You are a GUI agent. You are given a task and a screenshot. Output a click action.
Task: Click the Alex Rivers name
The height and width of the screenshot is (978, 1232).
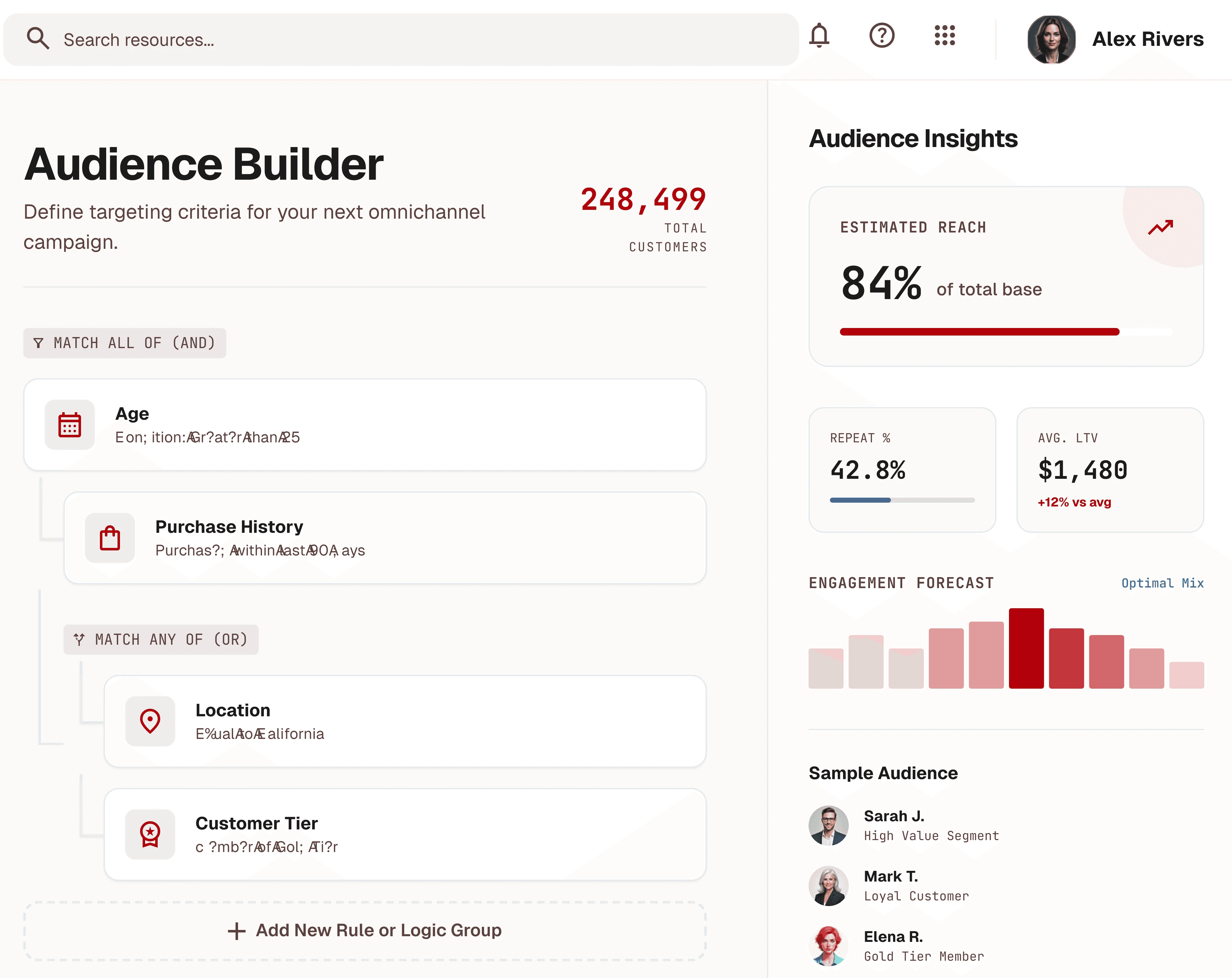point(1148,39)
